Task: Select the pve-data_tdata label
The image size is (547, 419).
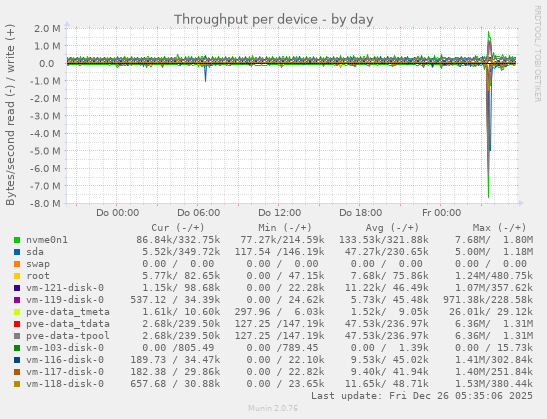Action: [x=68, y=324]
